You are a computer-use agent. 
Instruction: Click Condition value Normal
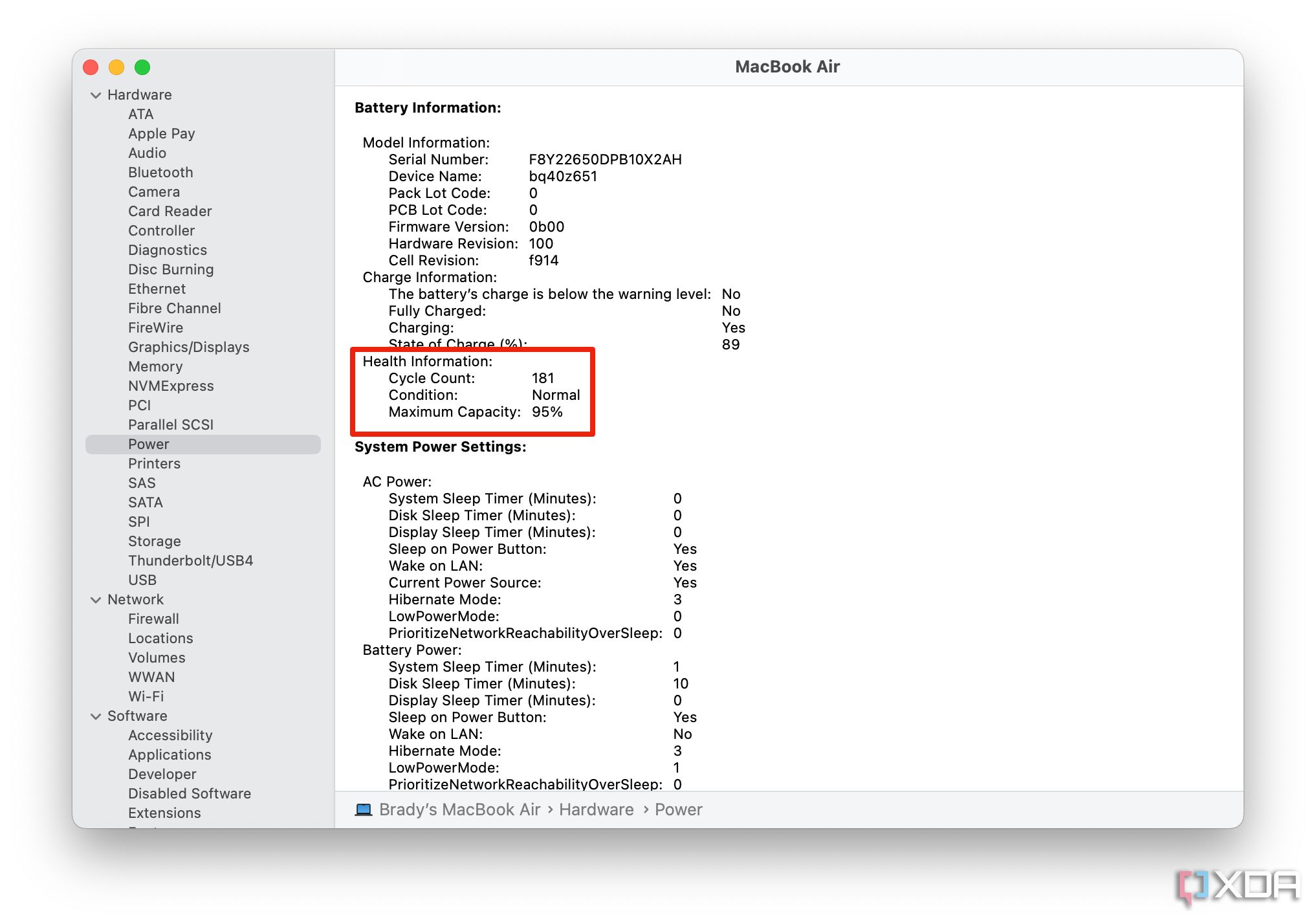coord(556,395)
